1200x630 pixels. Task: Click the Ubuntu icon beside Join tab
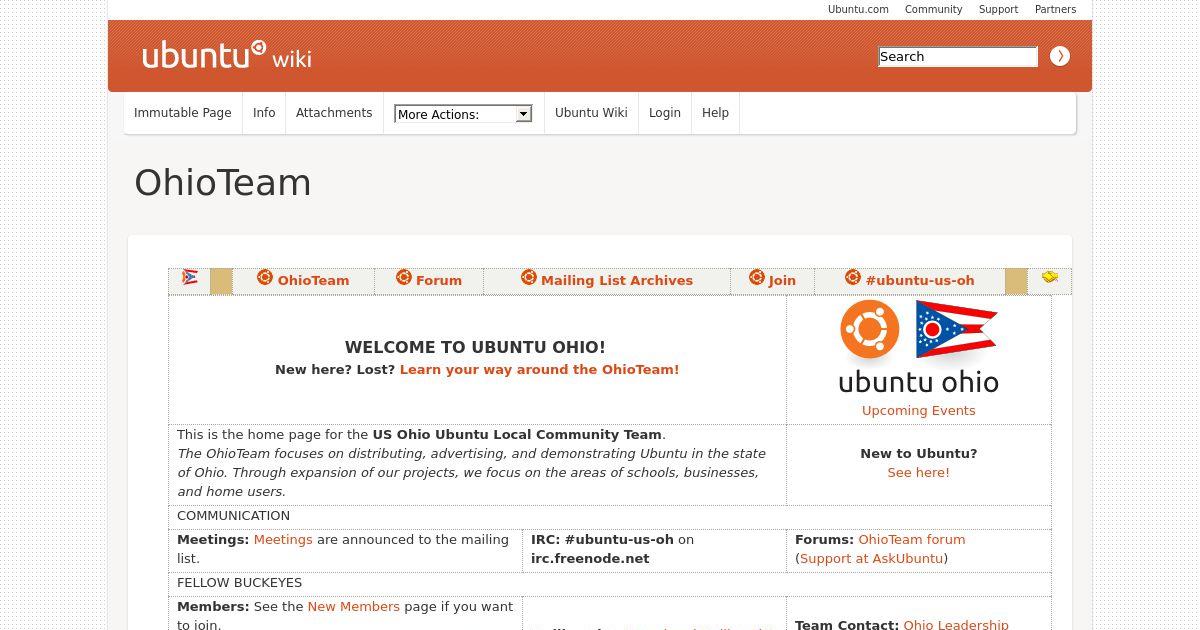[x=757, y=277]
